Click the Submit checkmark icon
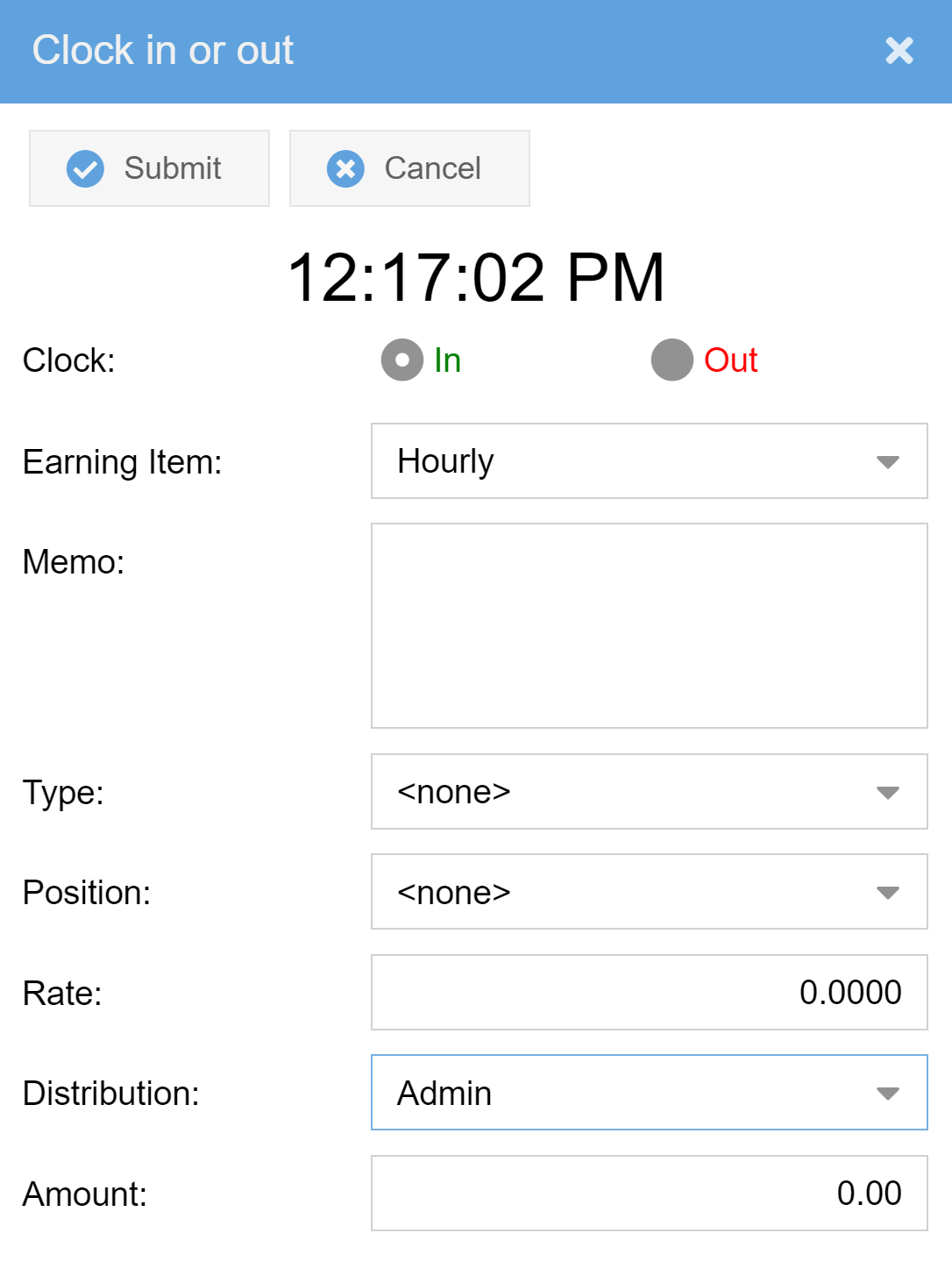This screenshot has height=1276, width=952. pos(85,168)
